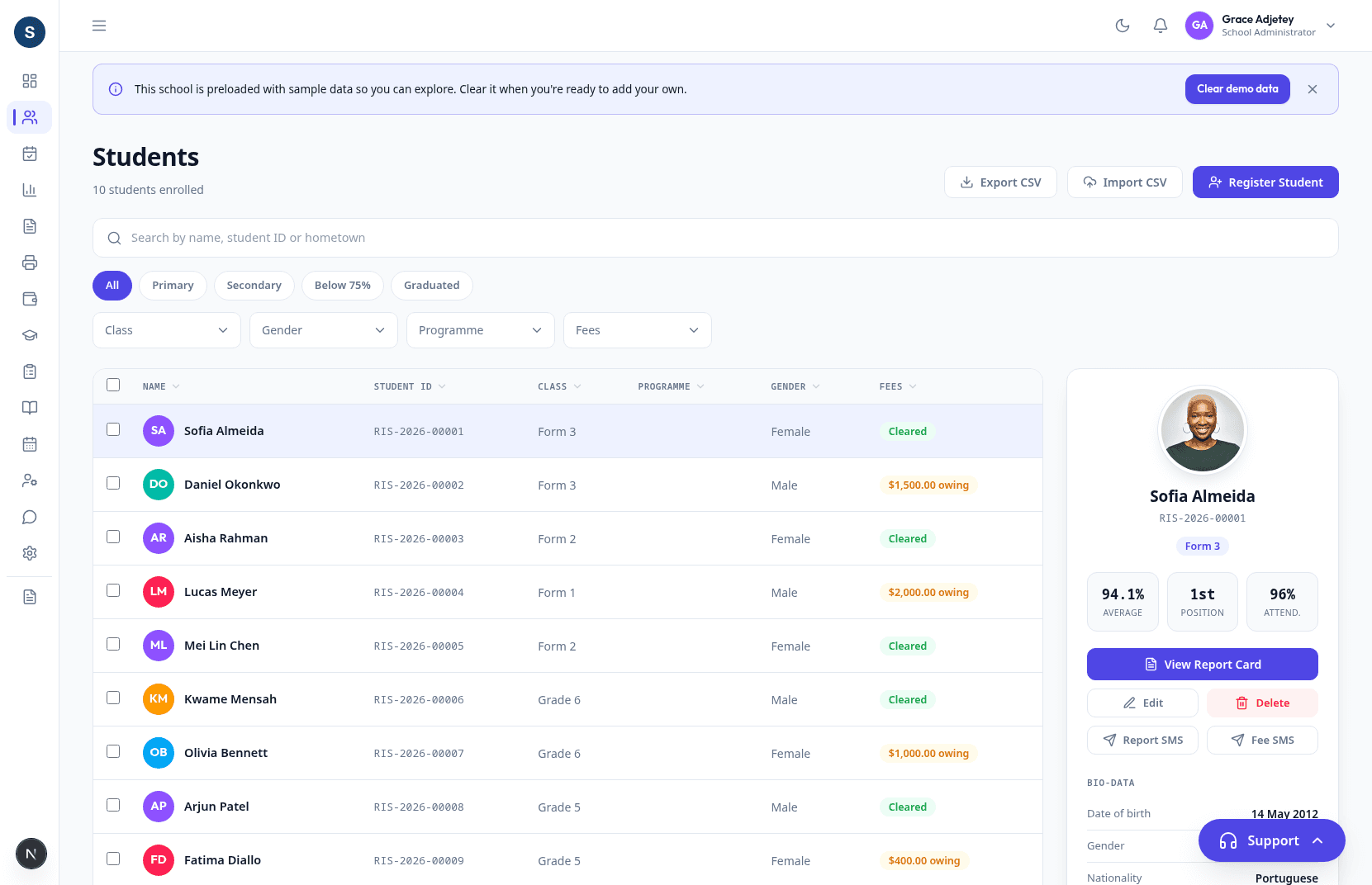This screenshot has width=1372, height=885.
Task: Switch to Below 75% filter
Action: [343, 286]
